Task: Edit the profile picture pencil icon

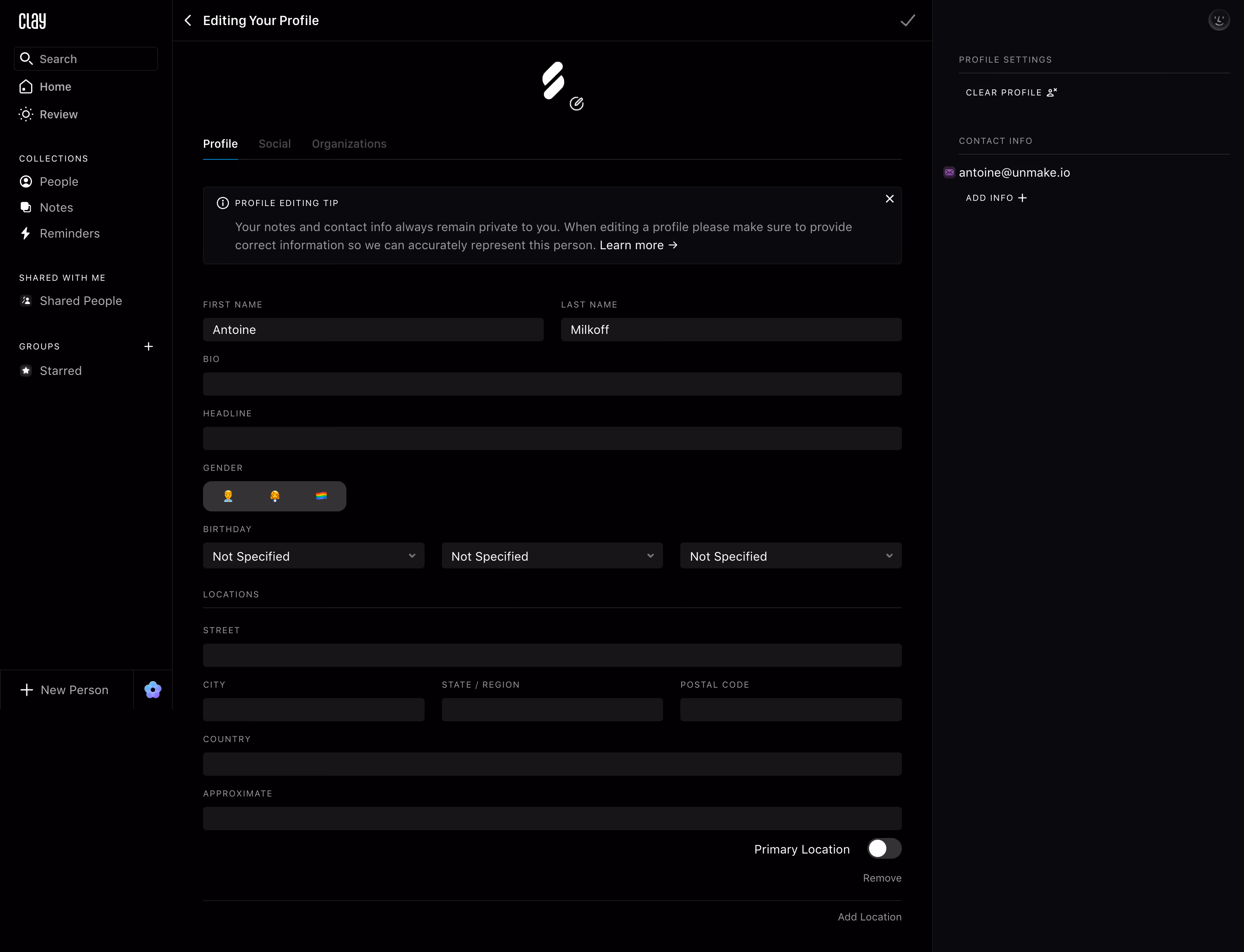Action: click(x=576, y=104)
